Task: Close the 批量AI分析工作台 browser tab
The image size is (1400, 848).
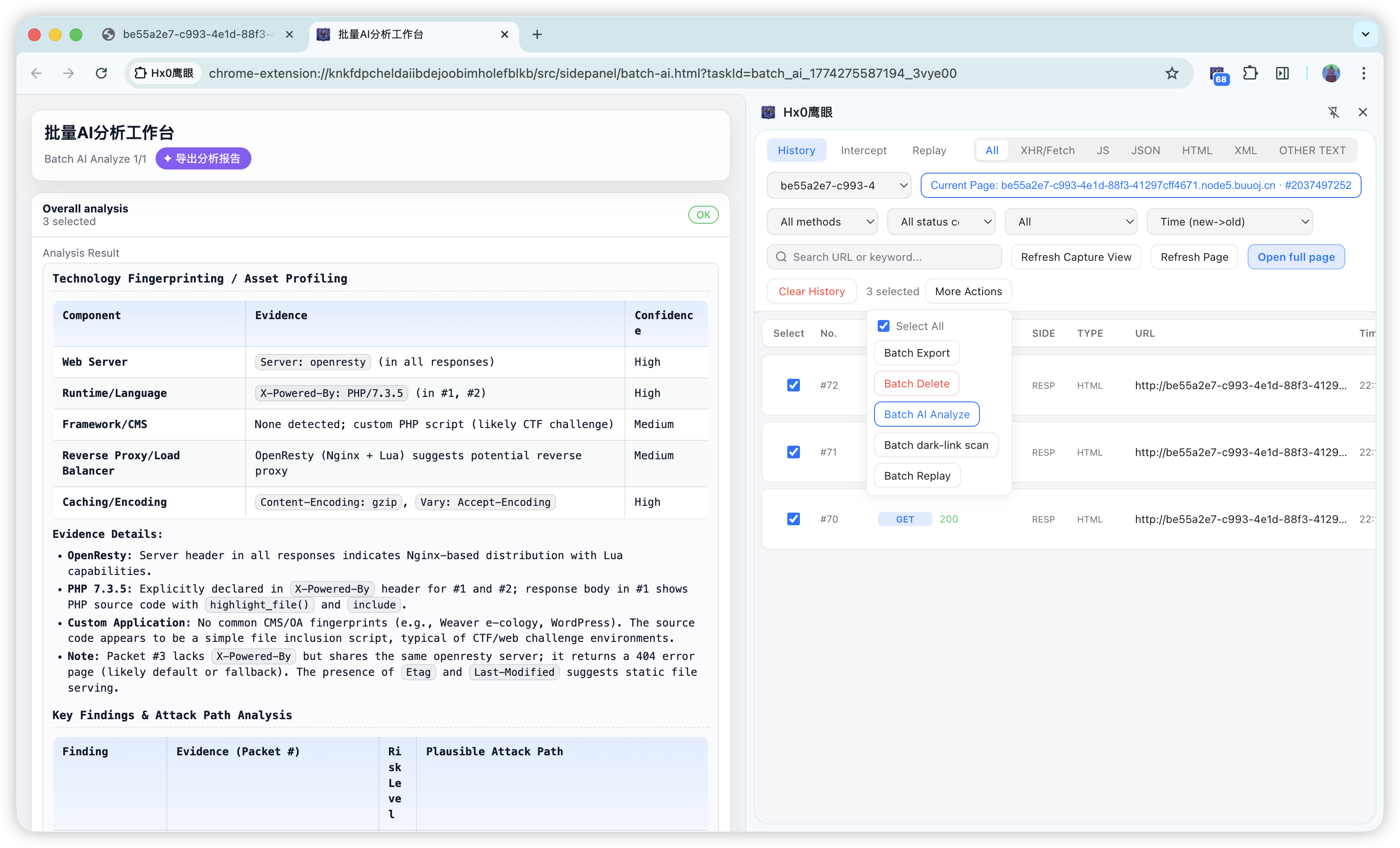Action: point(505,35)
